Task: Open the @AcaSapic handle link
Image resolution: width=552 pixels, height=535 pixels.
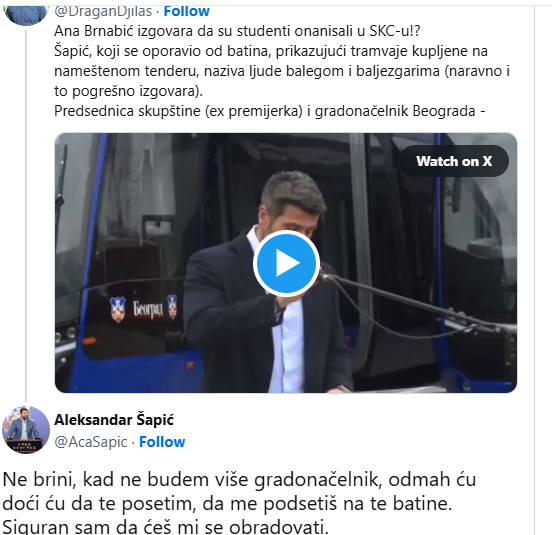Action: tap(91, 442)
